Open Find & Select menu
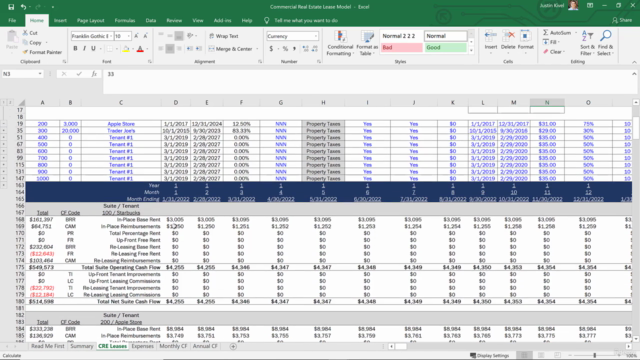Viewport: 640px width, 360px height. point(606,43)
